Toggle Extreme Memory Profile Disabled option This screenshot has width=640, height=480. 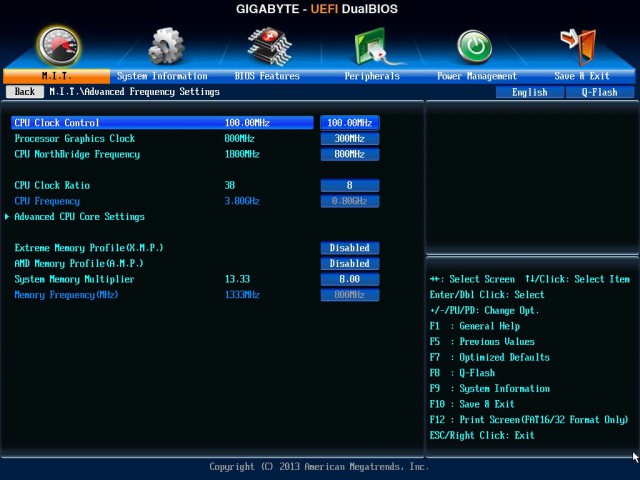point(350,248)
